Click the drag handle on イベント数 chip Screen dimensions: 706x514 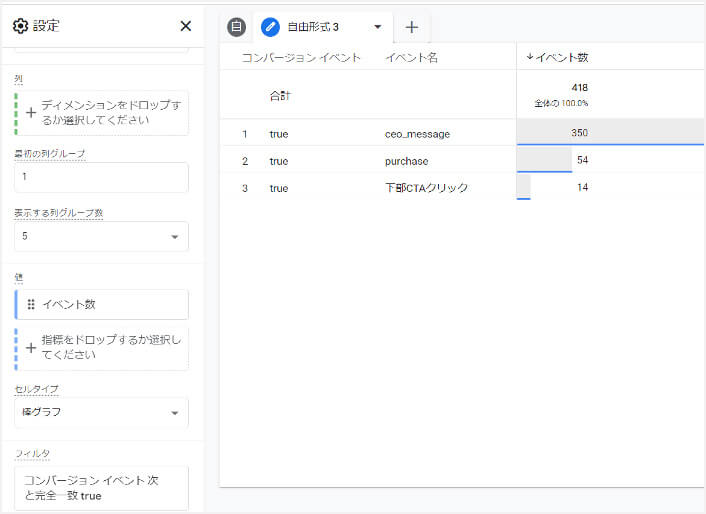click(31, 305)
